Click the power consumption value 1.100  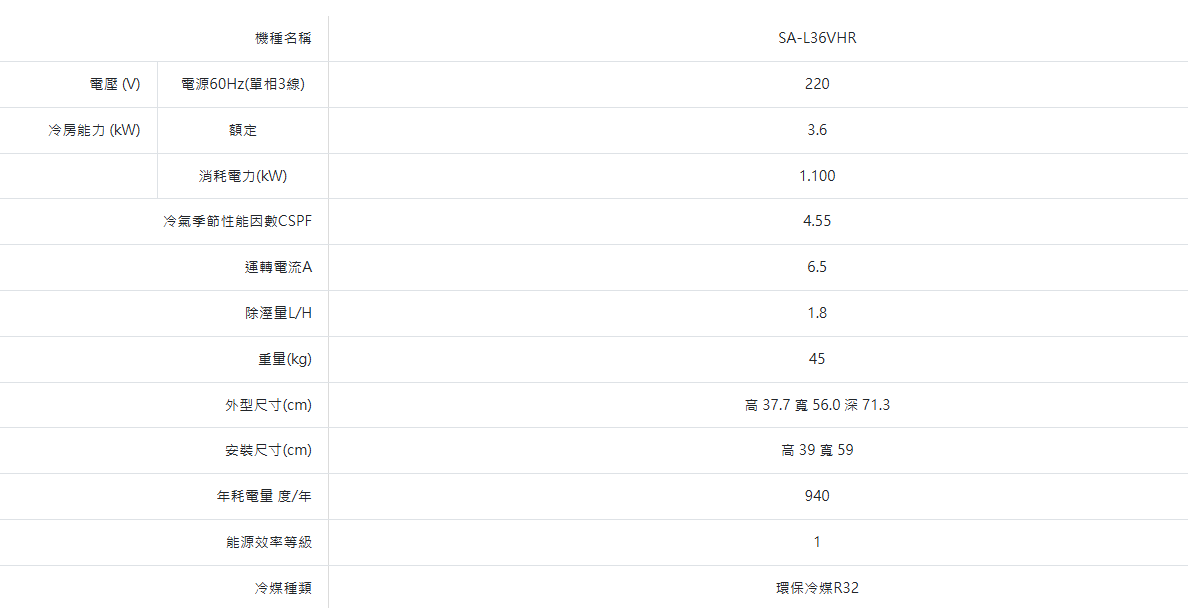coord(817,177)
